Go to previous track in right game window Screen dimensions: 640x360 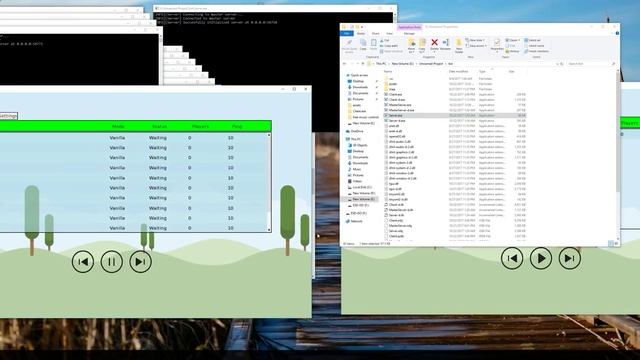coord(512,258)
